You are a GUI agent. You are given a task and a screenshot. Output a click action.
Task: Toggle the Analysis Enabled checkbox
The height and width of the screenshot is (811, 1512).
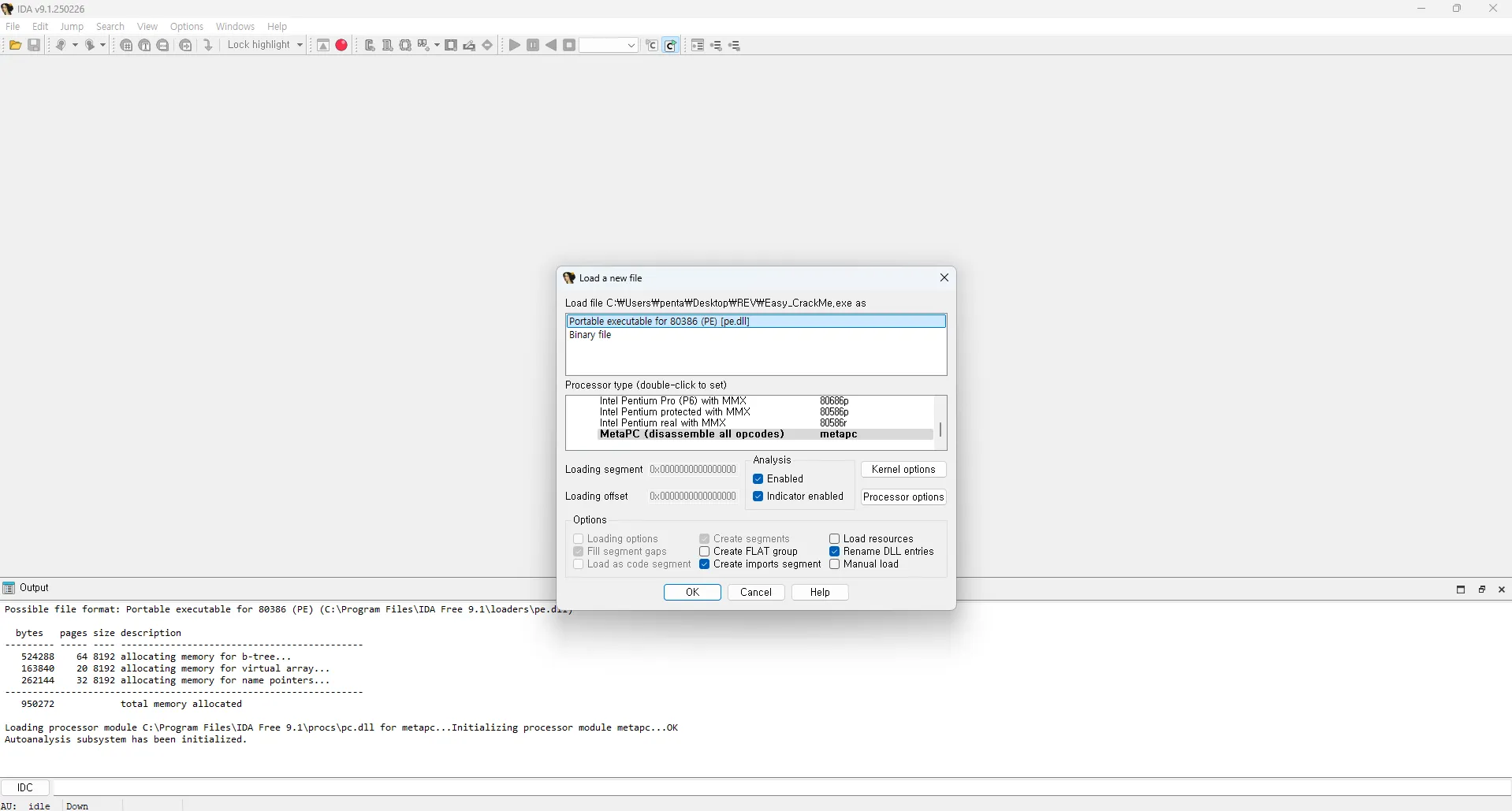(x=758, y=479)
